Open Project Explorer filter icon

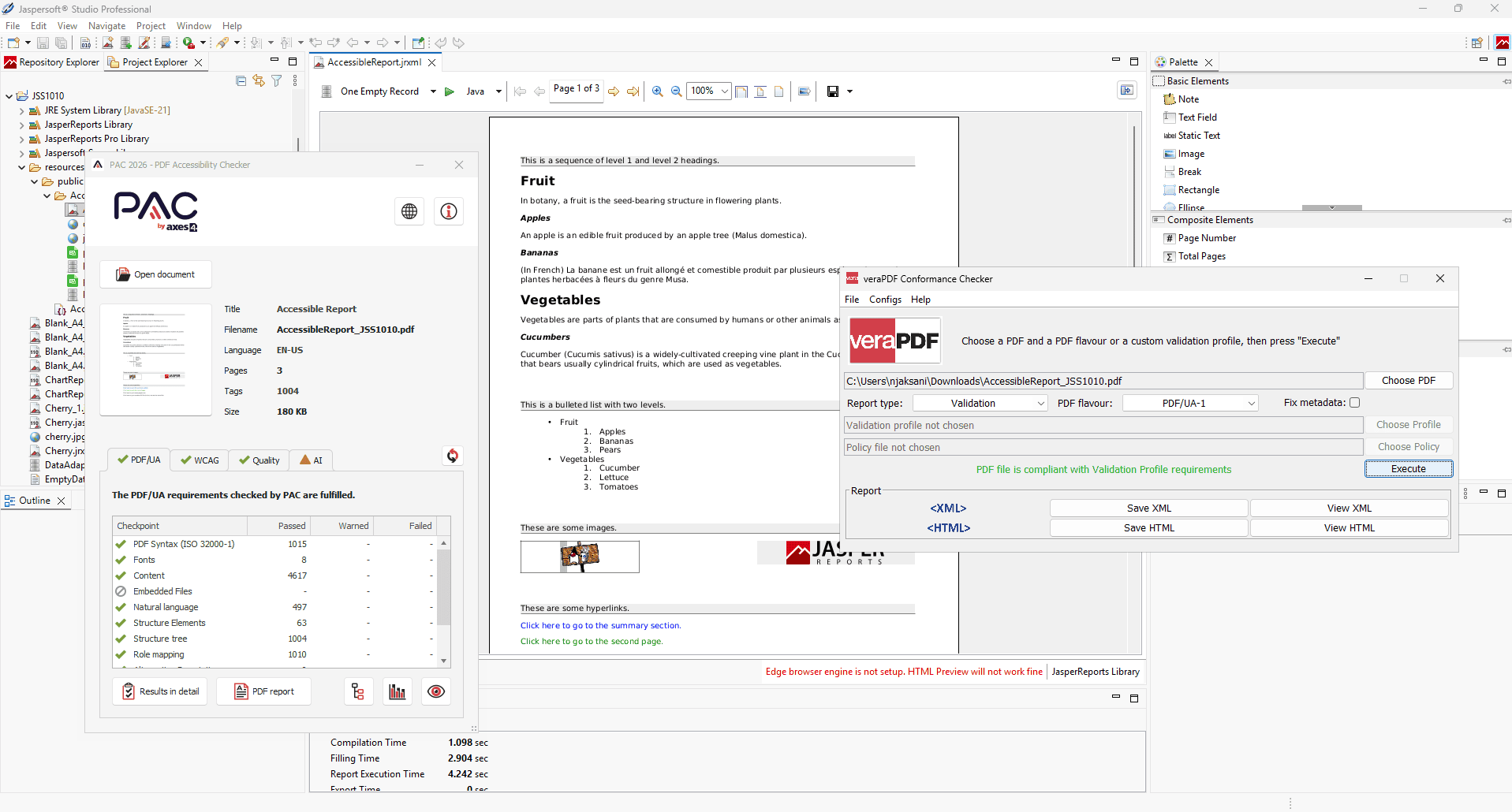(x=277, y=80)
